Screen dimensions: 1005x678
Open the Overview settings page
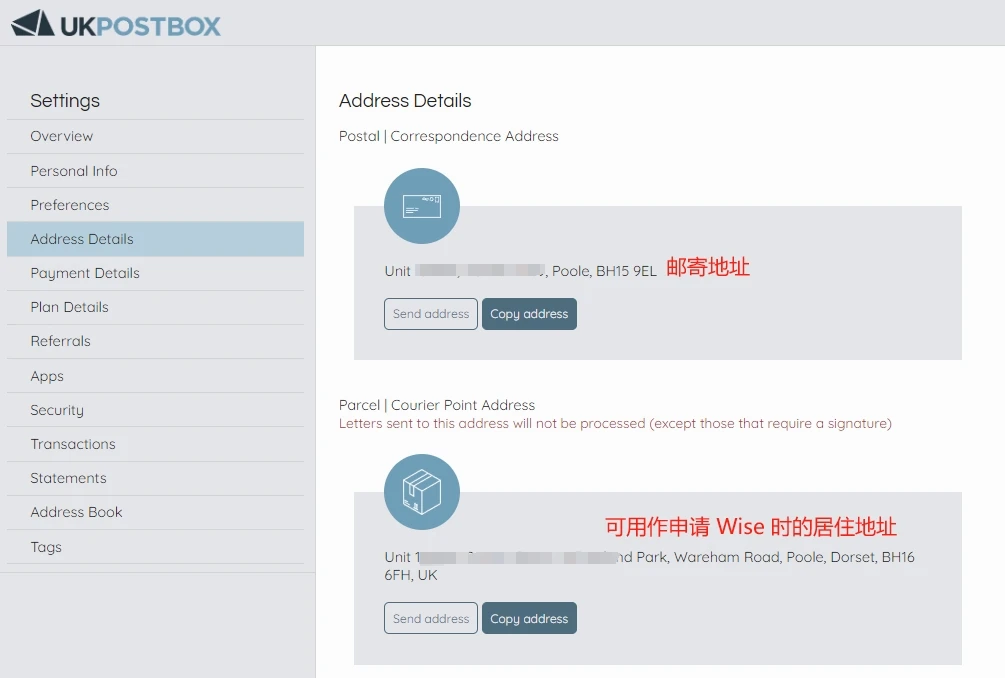62,137
